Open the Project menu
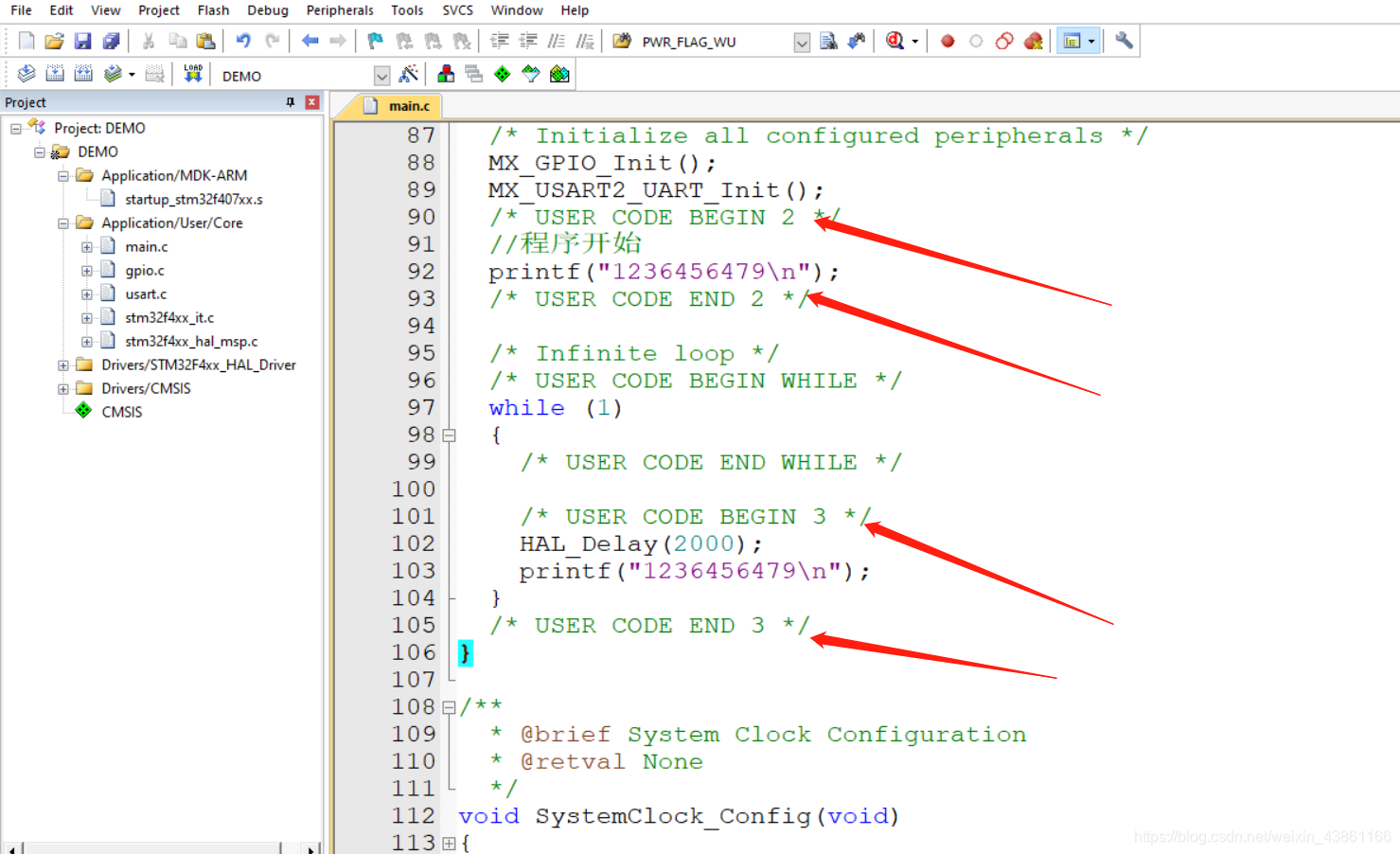The width and height of the screenshot is (1400, 854). [x=158, y=10]
